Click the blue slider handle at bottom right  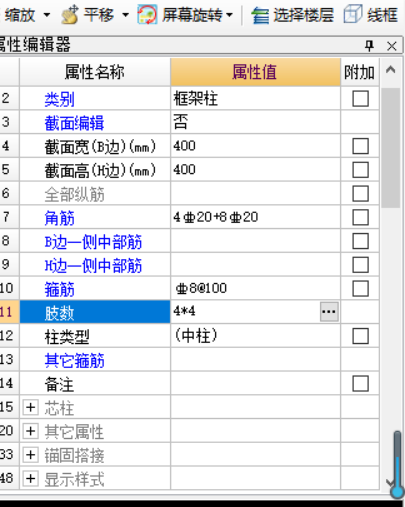coord(397,491)
